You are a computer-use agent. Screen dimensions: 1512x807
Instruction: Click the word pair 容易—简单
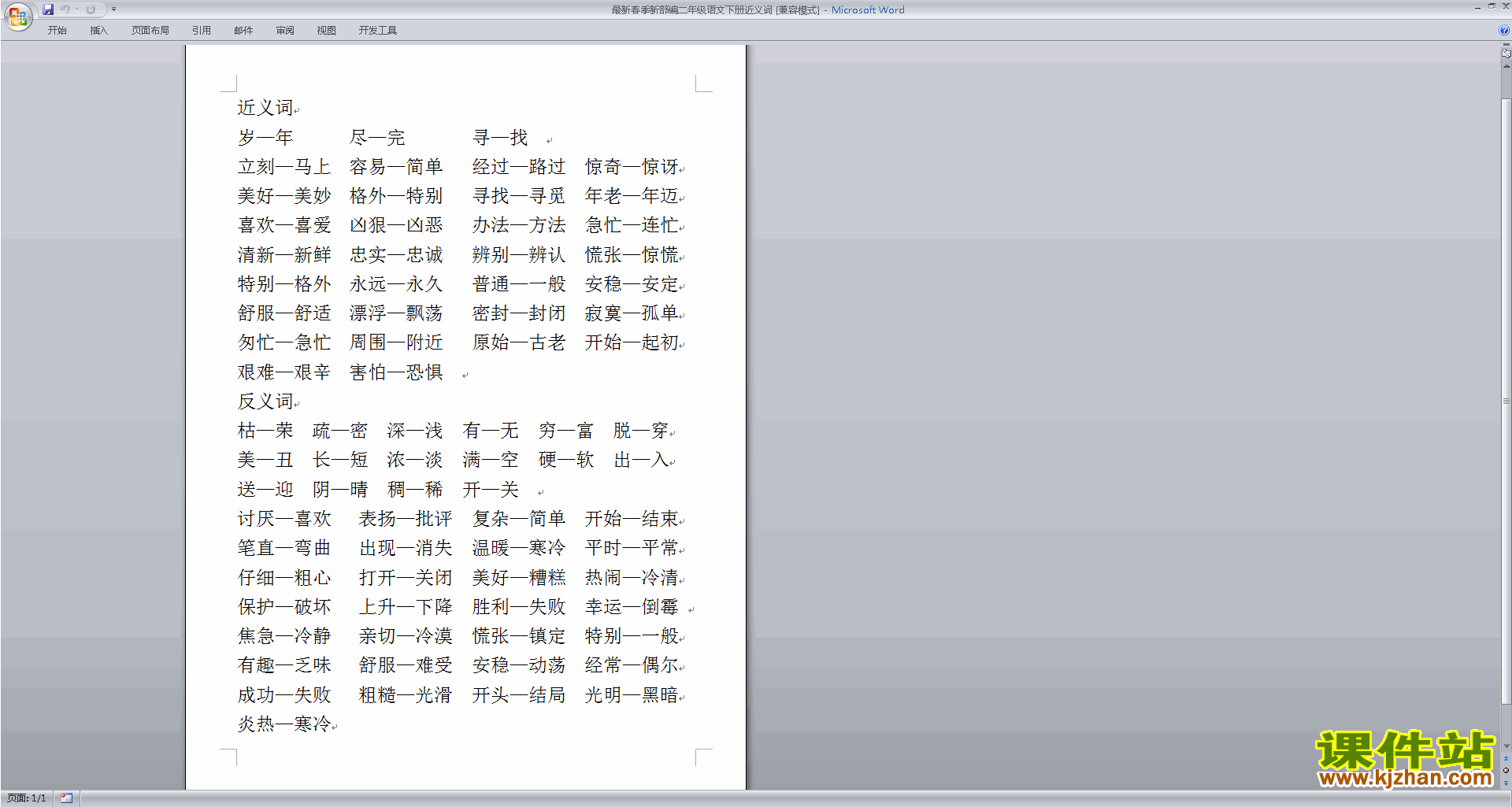click(x=396, y=167)
